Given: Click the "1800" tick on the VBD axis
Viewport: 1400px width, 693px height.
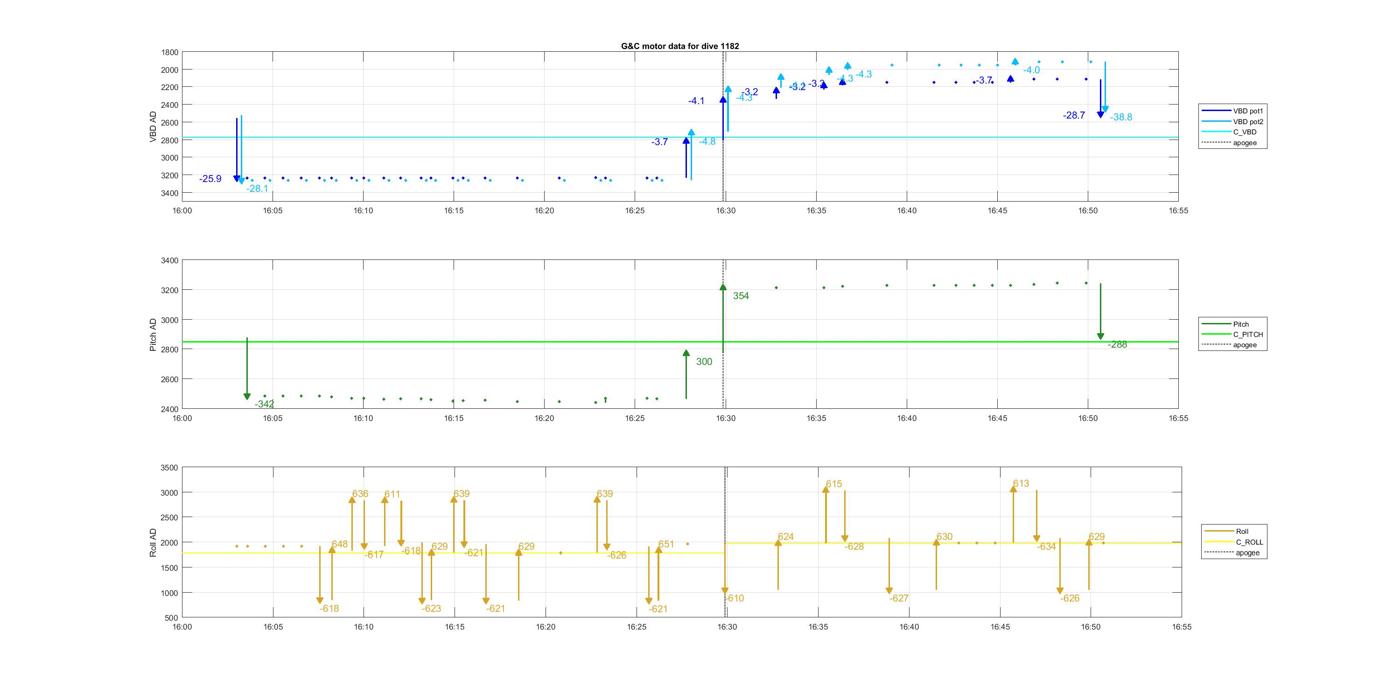Looking at the screenshot, I should click(170, 52).
